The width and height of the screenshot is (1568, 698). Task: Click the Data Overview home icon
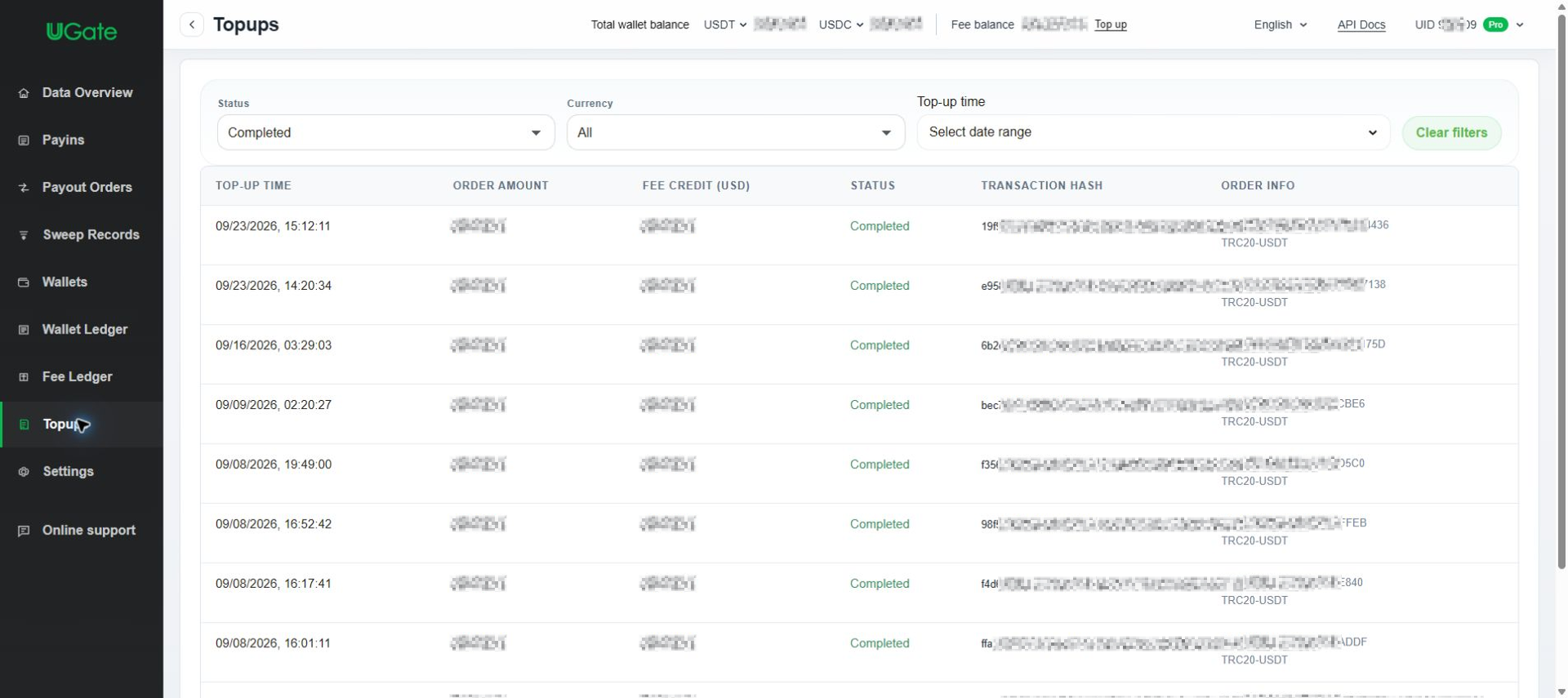24,93
